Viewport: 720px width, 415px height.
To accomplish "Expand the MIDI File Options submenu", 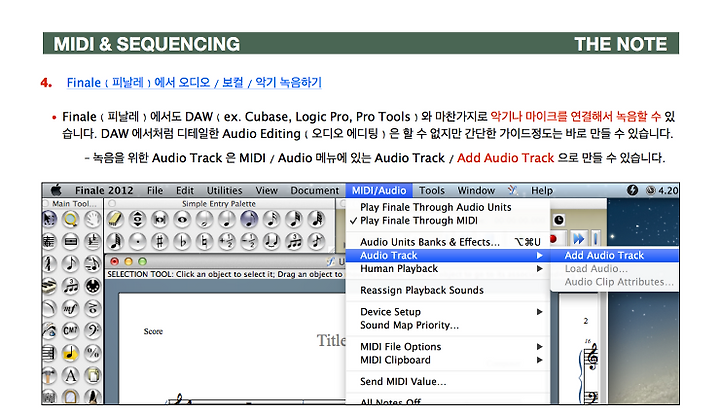I will pos(448,347).
